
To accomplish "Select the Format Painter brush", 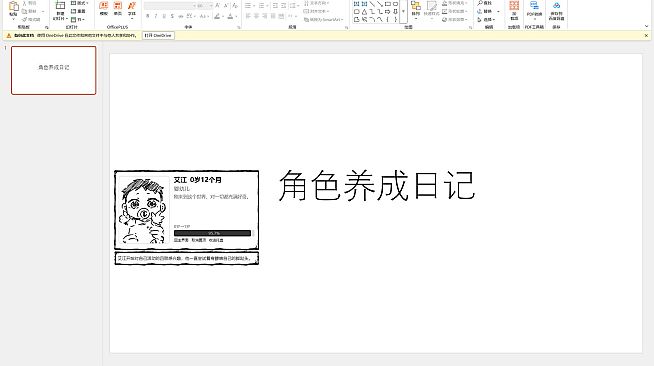I will tap(25, 19).
